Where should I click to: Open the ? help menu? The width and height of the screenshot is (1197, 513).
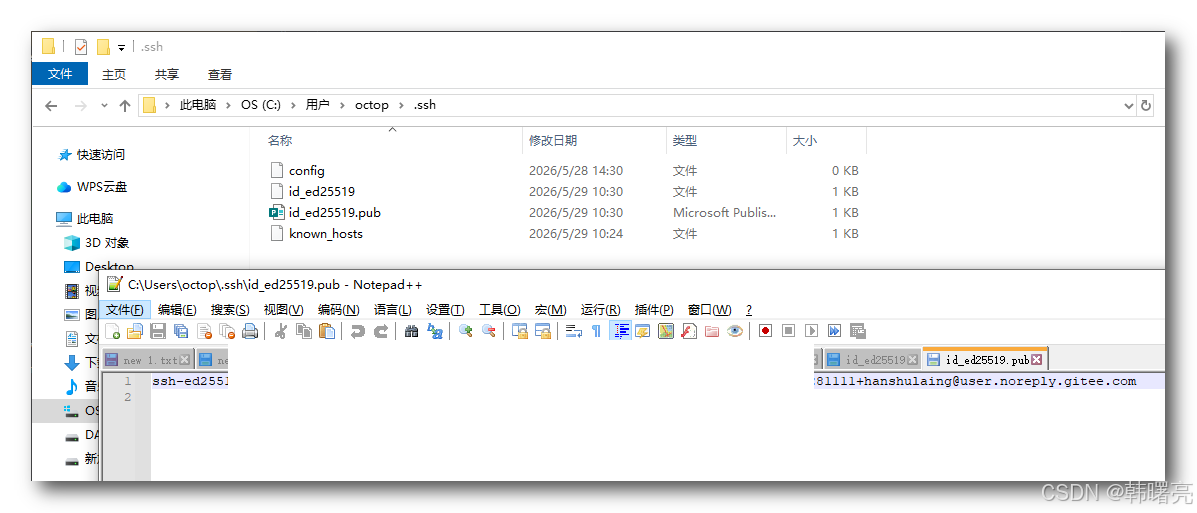point(749,310)
